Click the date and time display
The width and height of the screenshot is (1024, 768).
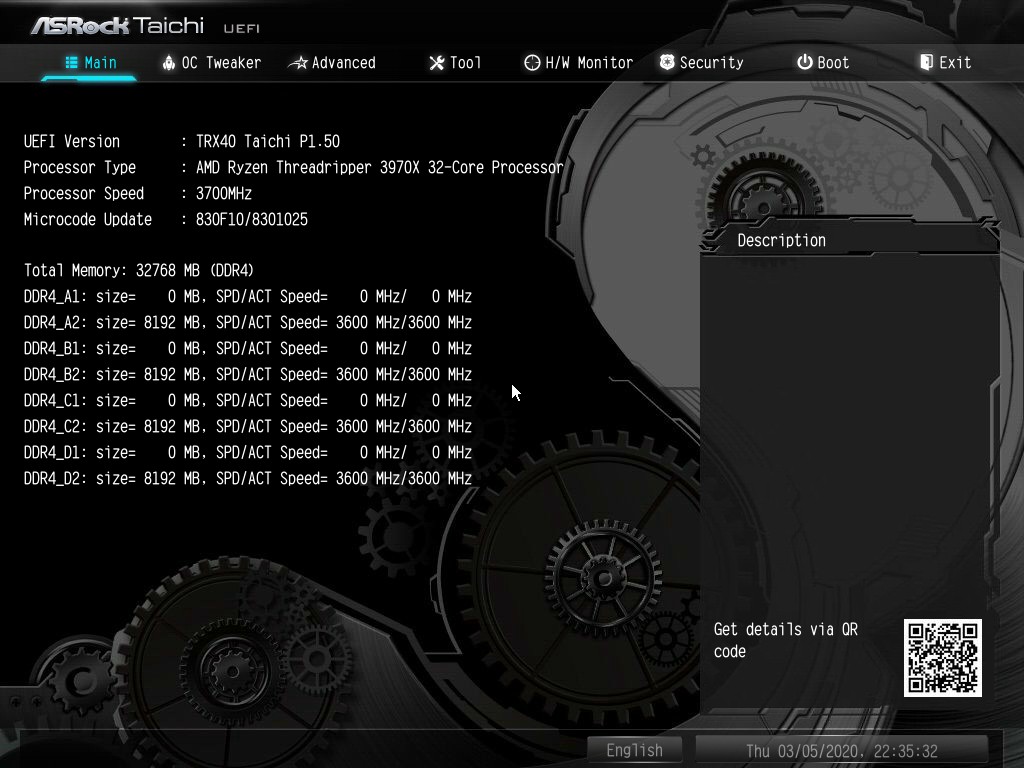841,750
